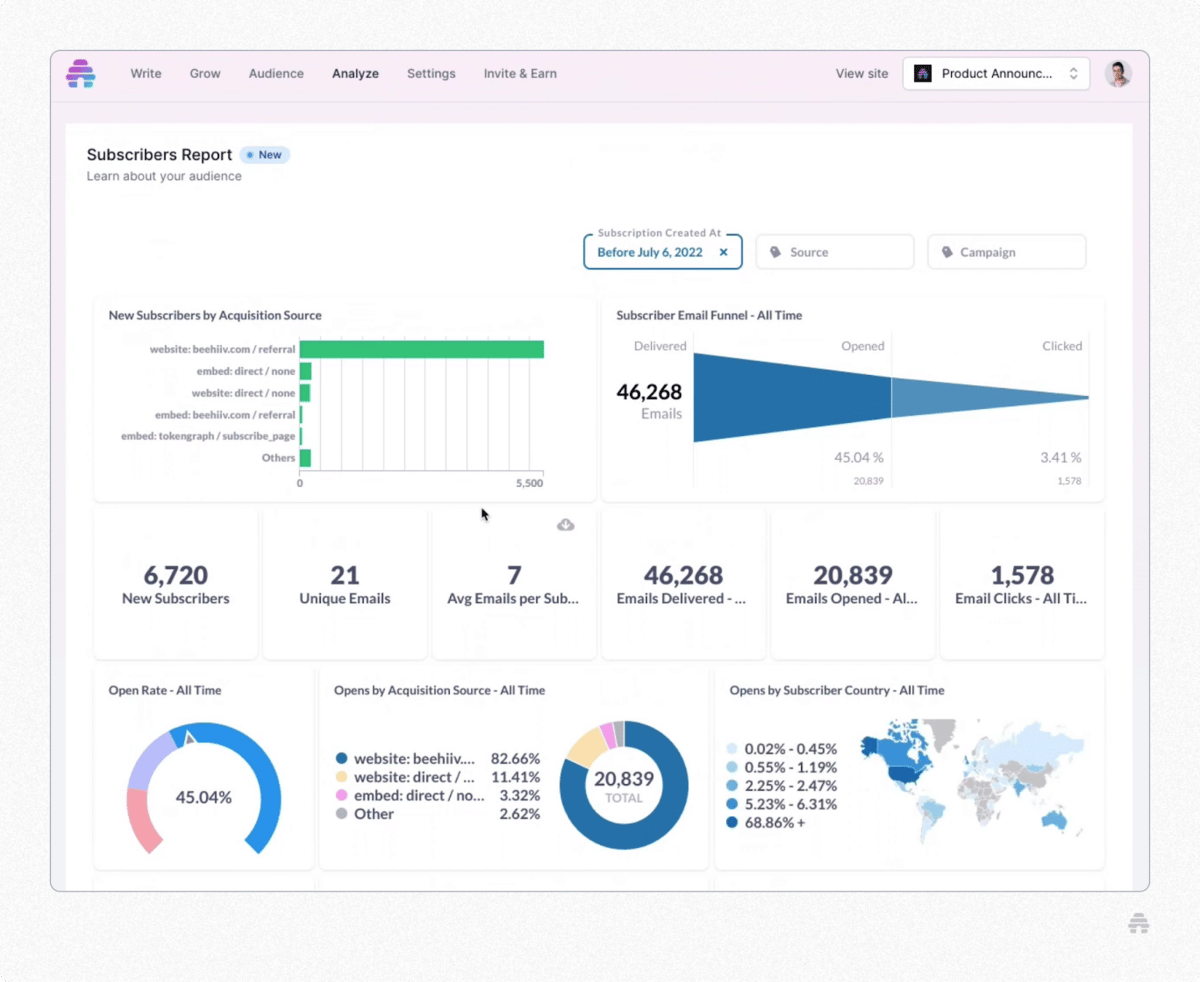This screenshot has width=1200, height=982.
Task: Expand the publication switcher chevrons
Action: click(x=1073, y=74)
